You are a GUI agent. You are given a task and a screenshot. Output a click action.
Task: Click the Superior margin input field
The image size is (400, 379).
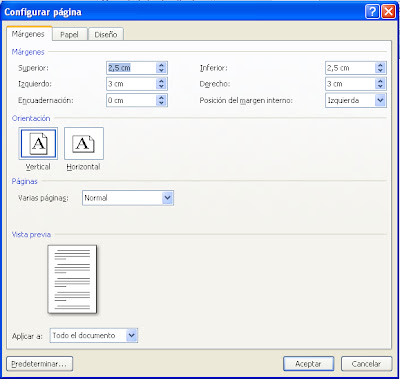[131, 68]
